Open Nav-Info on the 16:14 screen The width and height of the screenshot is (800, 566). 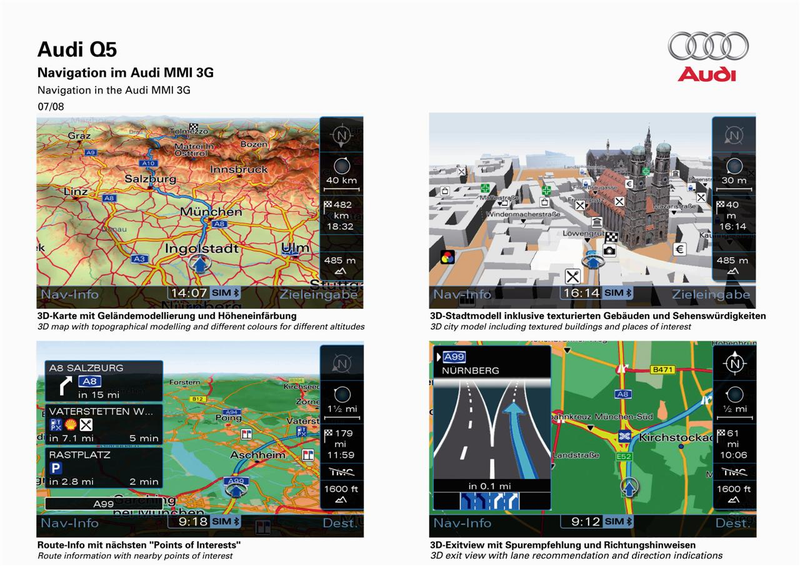(x=462, y=294)
